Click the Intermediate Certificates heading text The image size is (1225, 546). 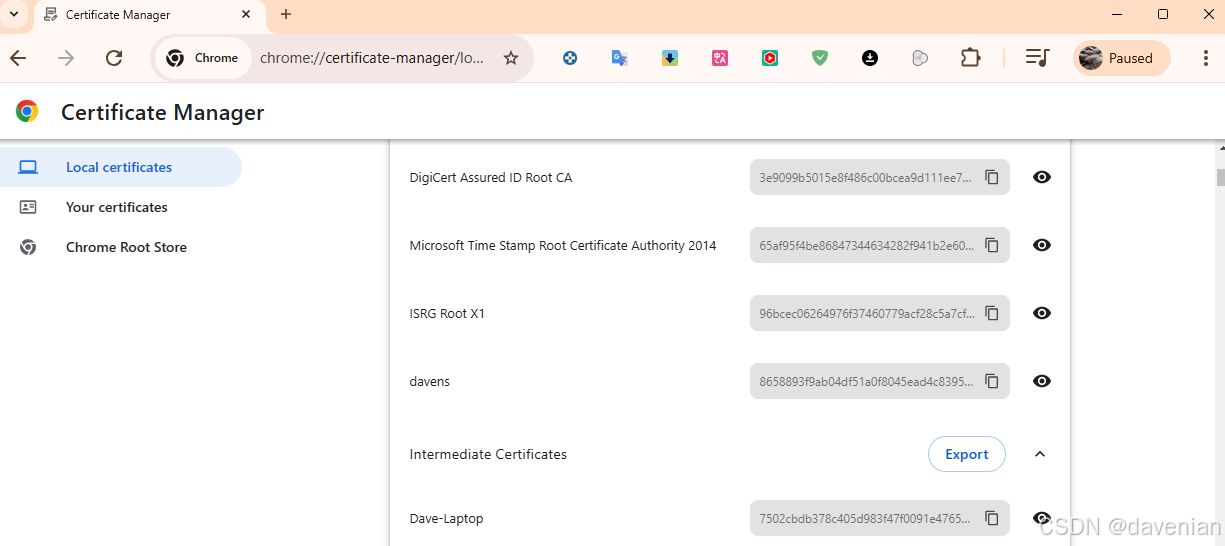tap(488, 454)
